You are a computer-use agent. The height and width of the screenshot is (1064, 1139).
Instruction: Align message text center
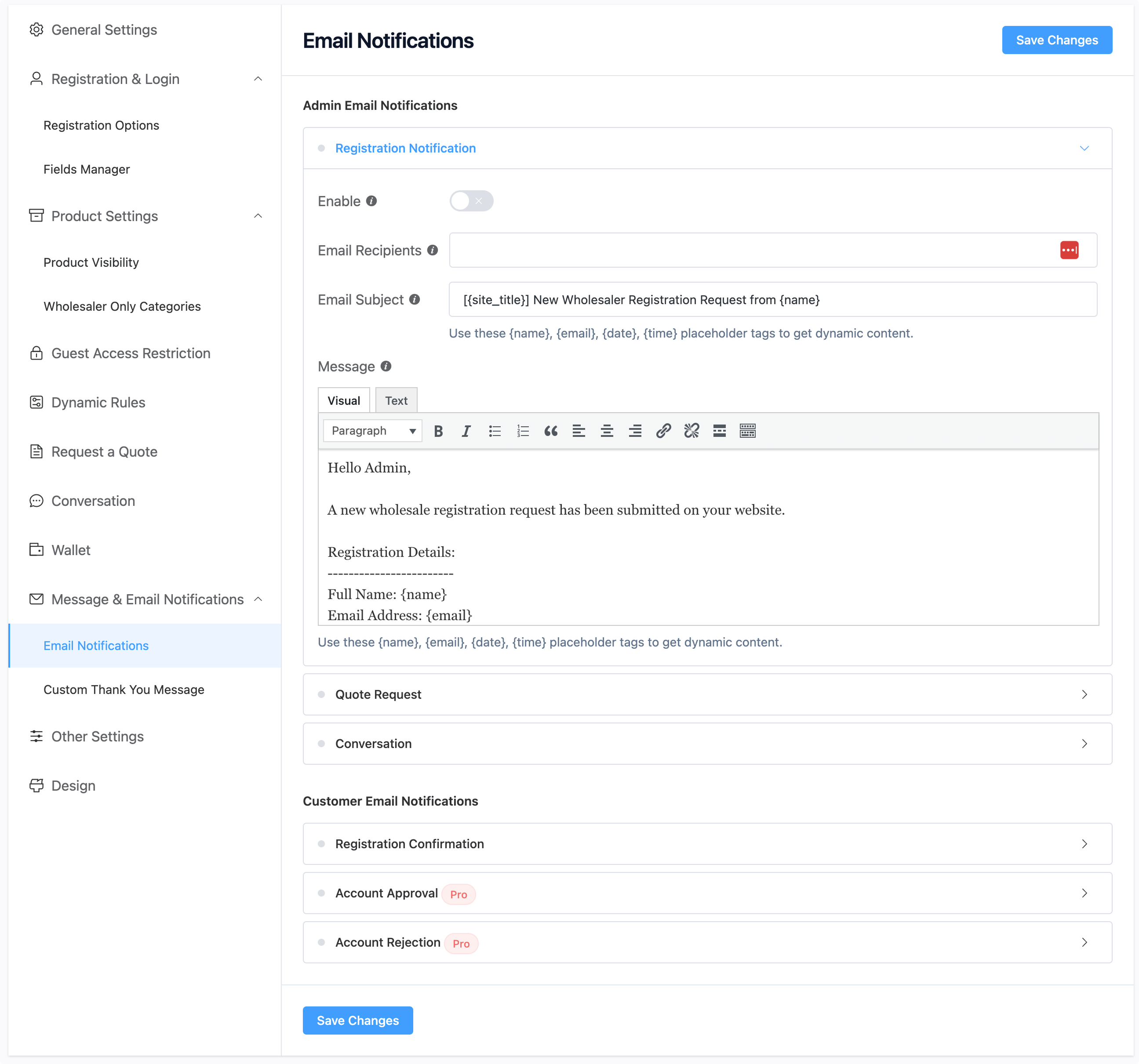click(x=607, y=431)
